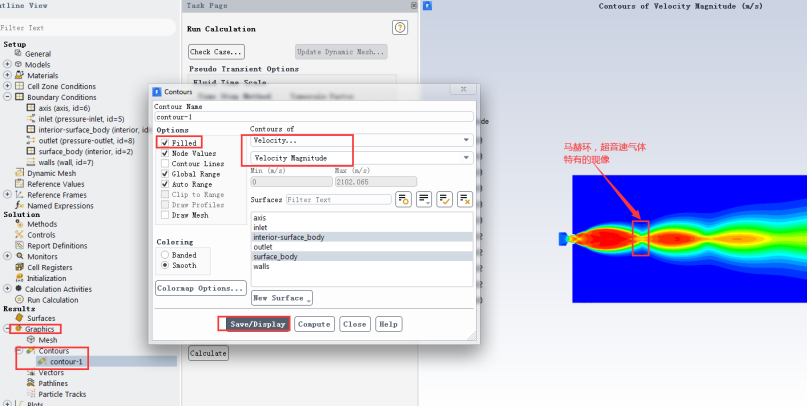Click the Initialization icon

point(20,278)
